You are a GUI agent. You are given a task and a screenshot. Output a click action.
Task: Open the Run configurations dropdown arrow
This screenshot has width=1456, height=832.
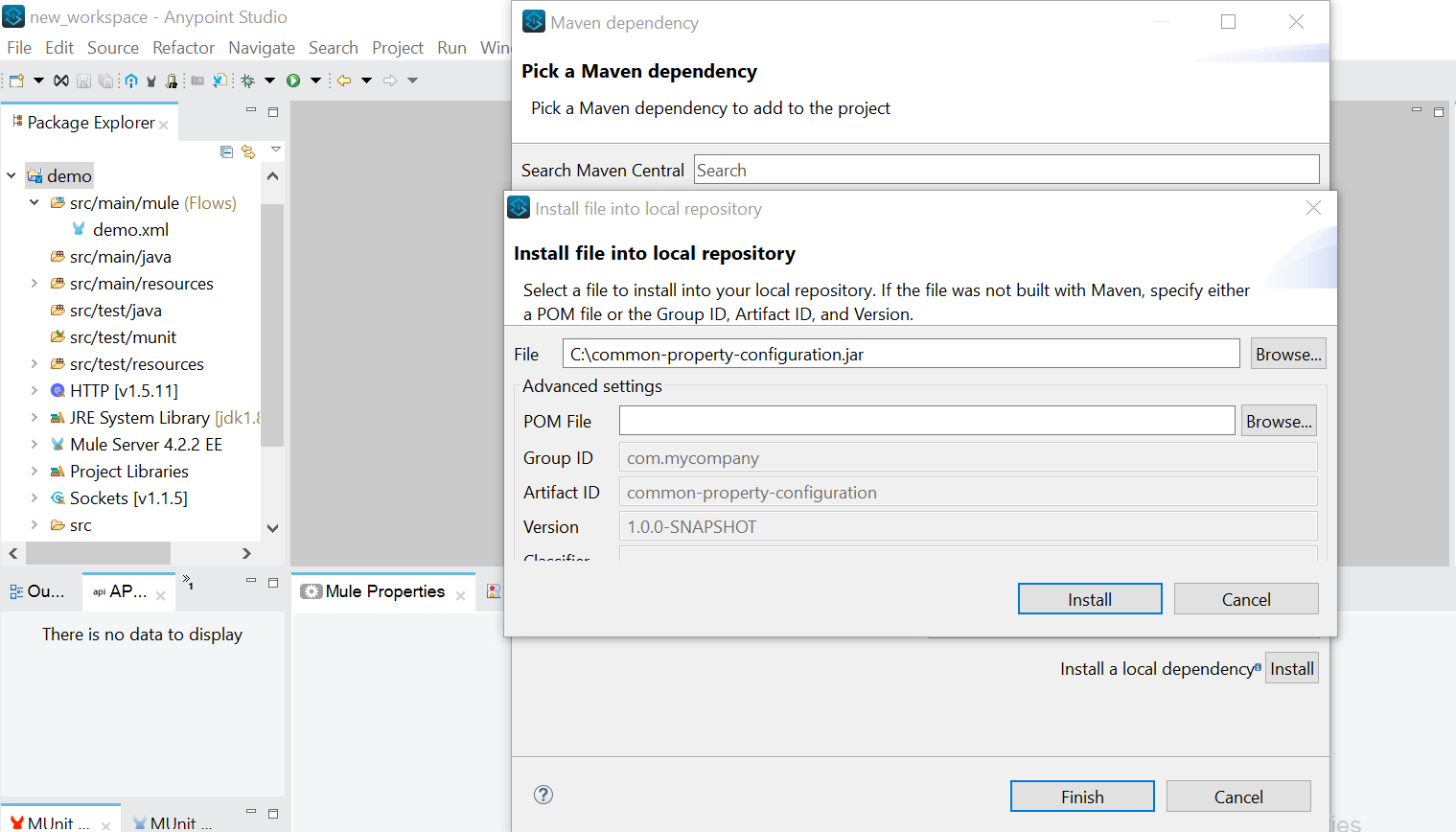click(315, 81)
